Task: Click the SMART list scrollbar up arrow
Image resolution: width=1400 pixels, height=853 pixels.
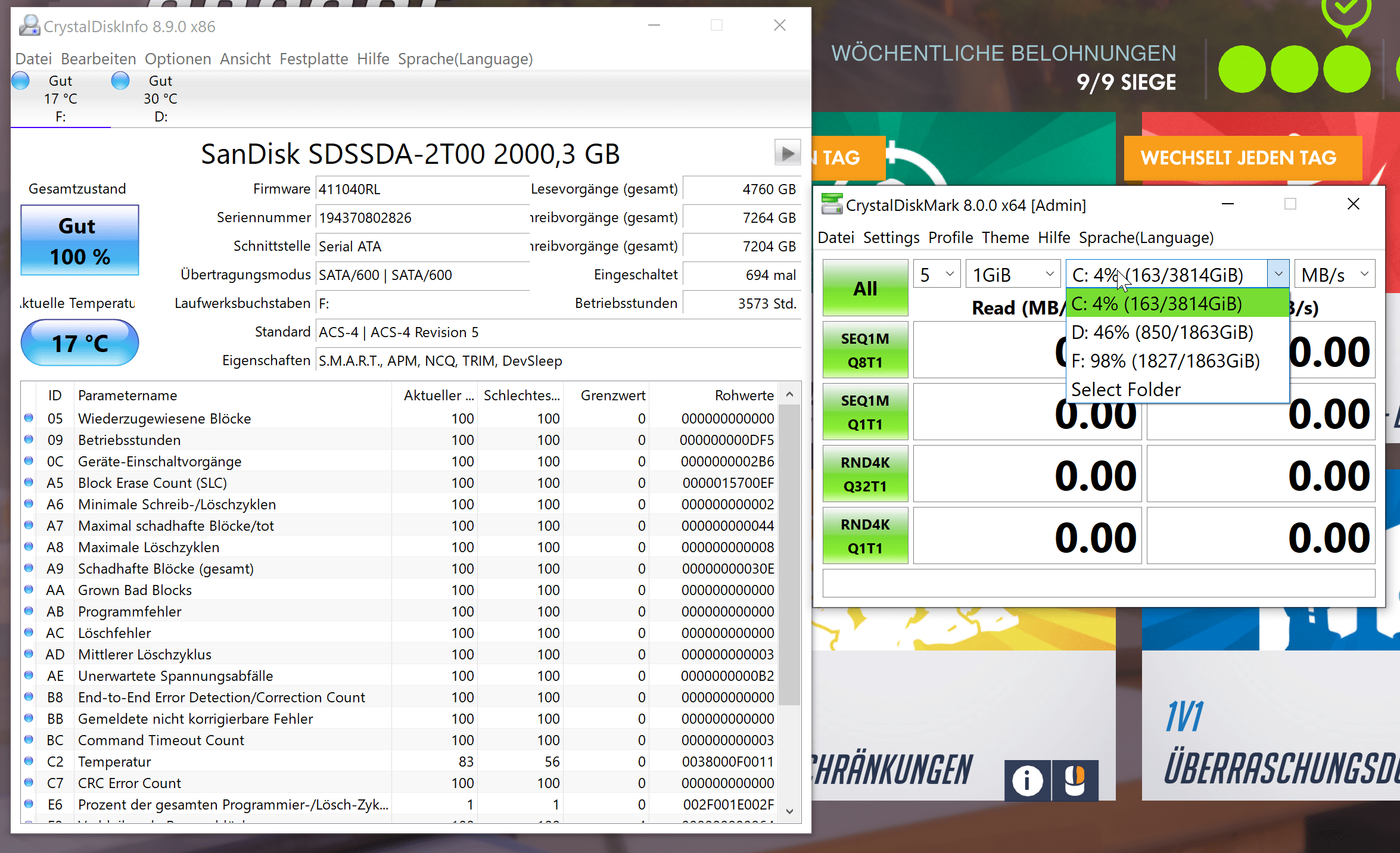Action: coord(789,394)
